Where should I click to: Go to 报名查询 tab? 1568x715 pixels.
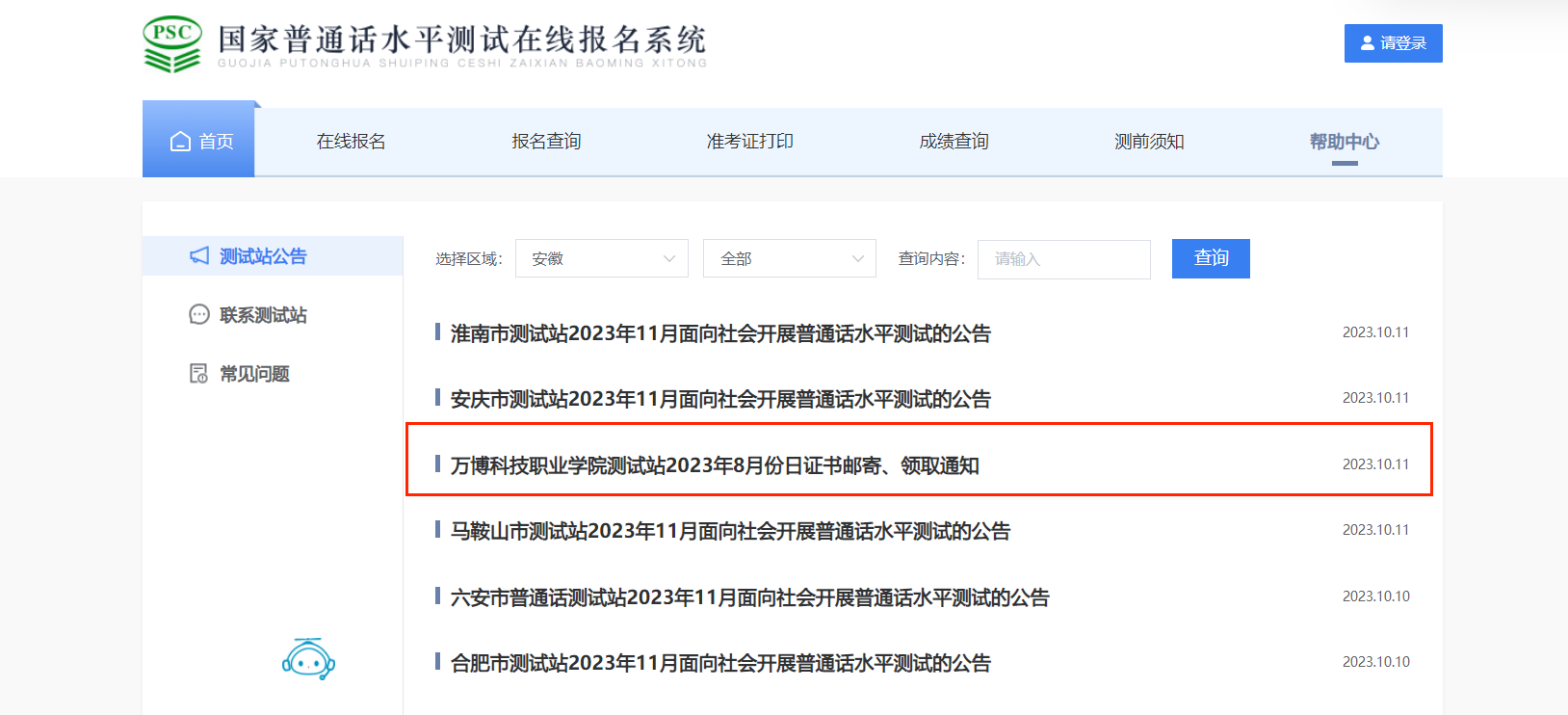pos(546,142)
